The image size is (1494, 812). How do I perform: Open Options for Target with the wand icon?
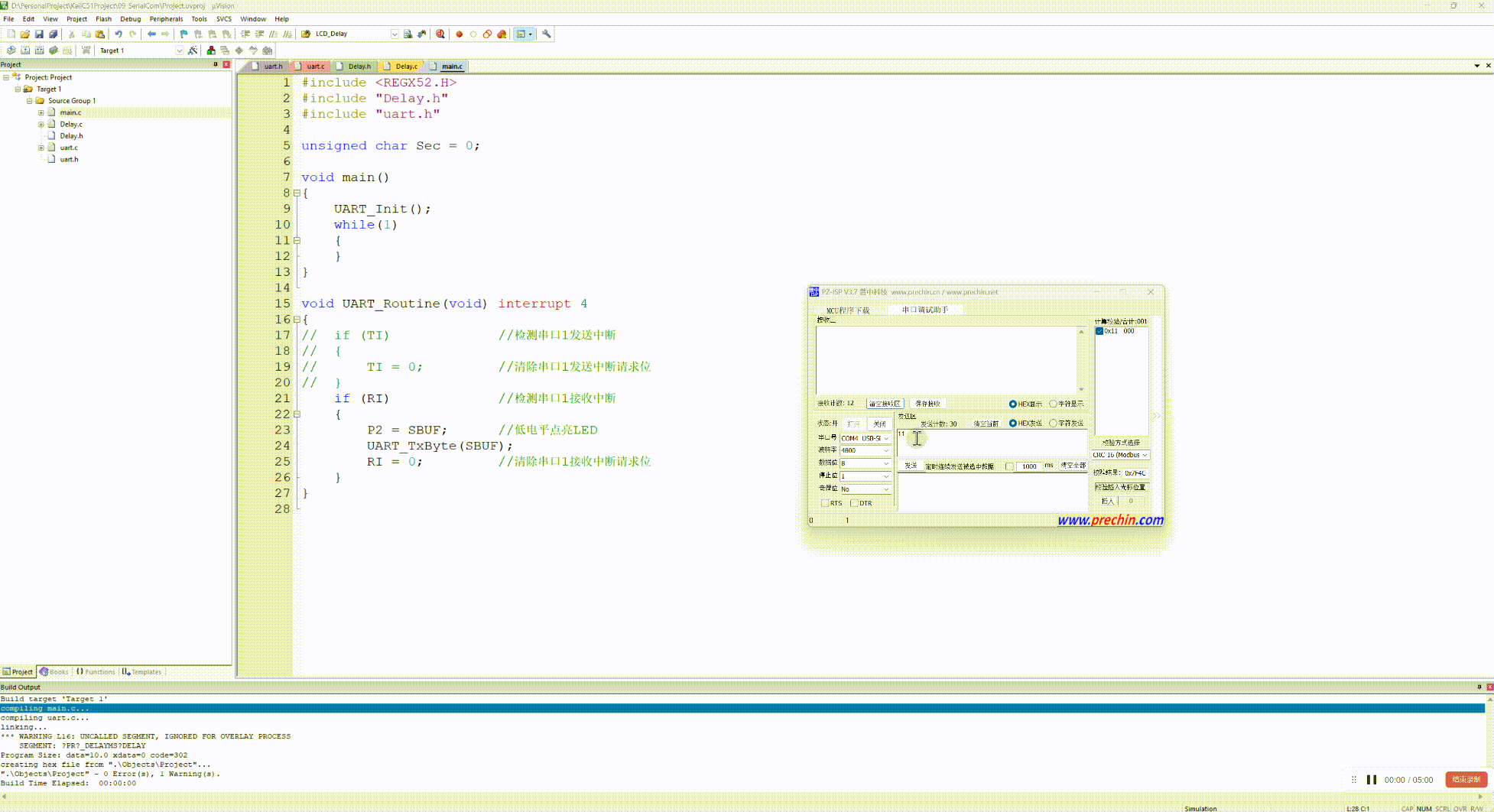[x=193, y=50]
